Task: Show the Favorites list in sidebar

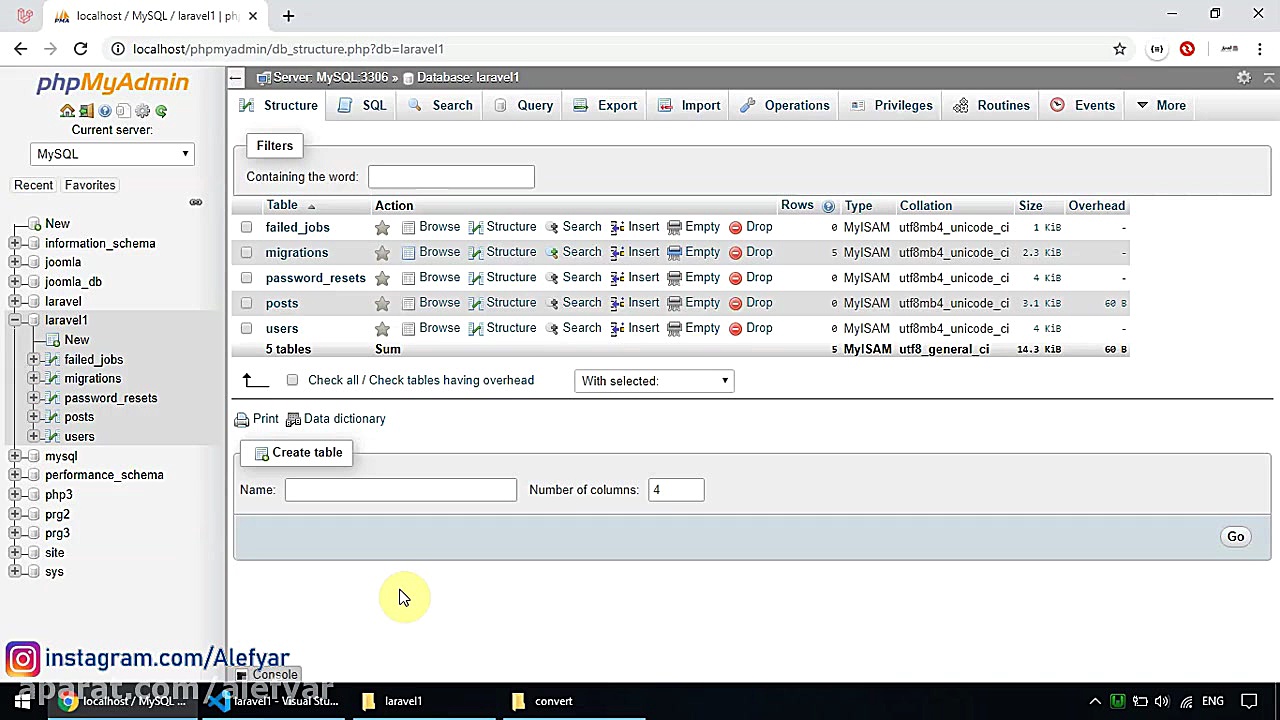Action: 90,185
